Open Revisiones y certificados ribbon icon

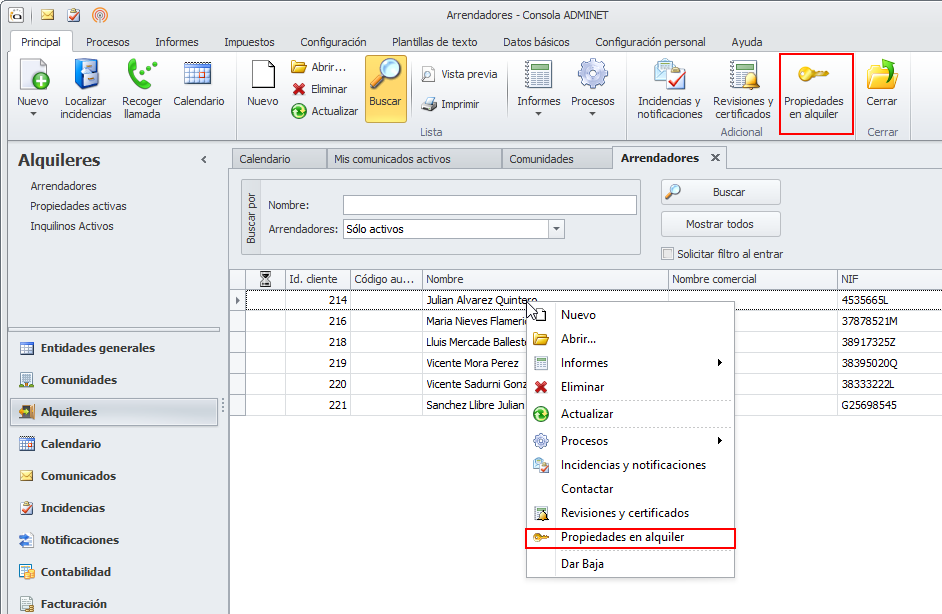(x=742, y=77)
